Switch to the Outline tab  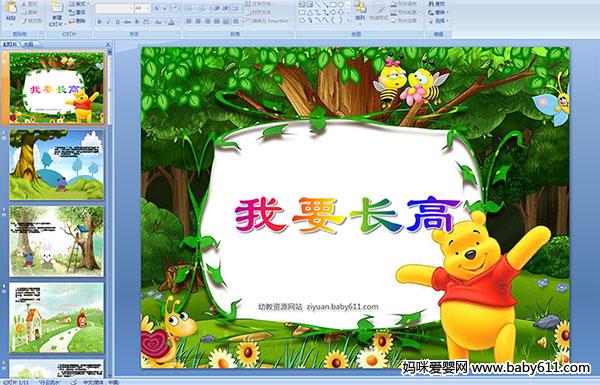tap(29, 44)
